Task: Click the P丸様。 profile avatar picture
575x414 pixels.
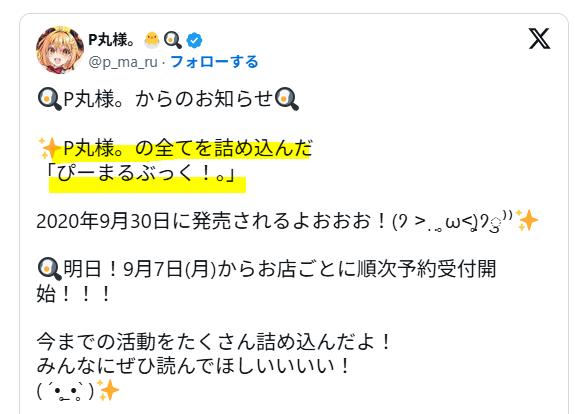Action: click(x=60, y=50)
